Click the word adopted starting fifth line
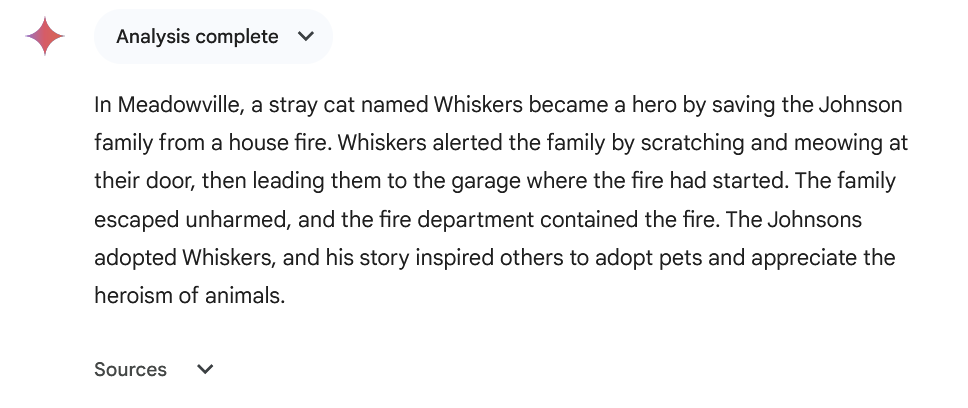The width and height of the screenshot is (968, 408). [x=135, y=258]
